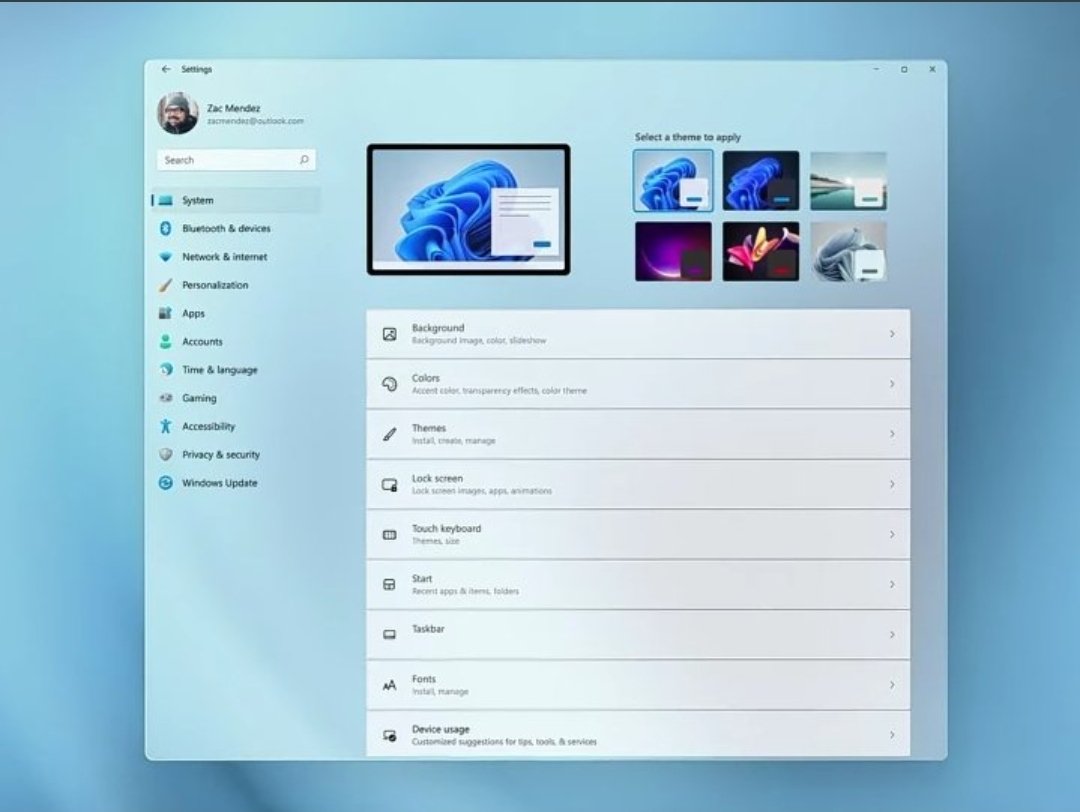
Task: Click the search magnifier icon
Action: point(304,160)
